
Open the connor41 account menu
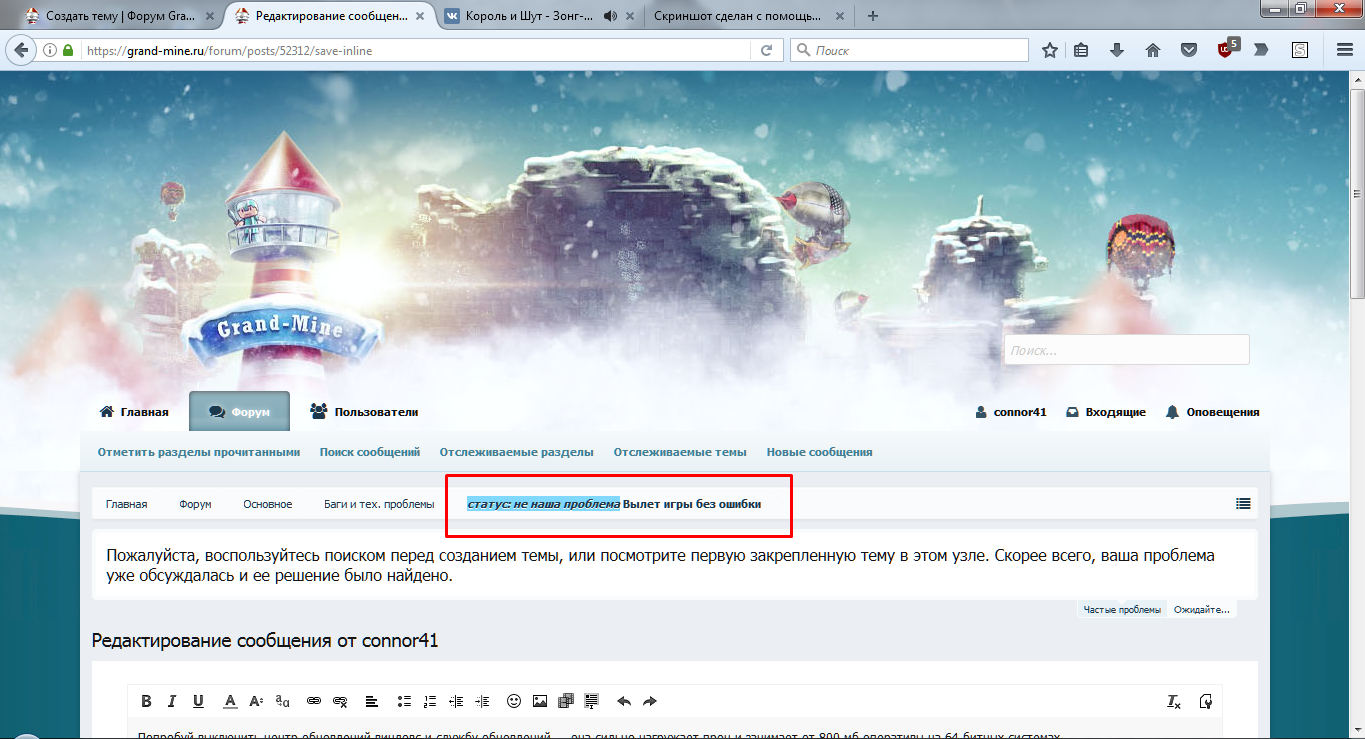click(x=1010, y=412)
